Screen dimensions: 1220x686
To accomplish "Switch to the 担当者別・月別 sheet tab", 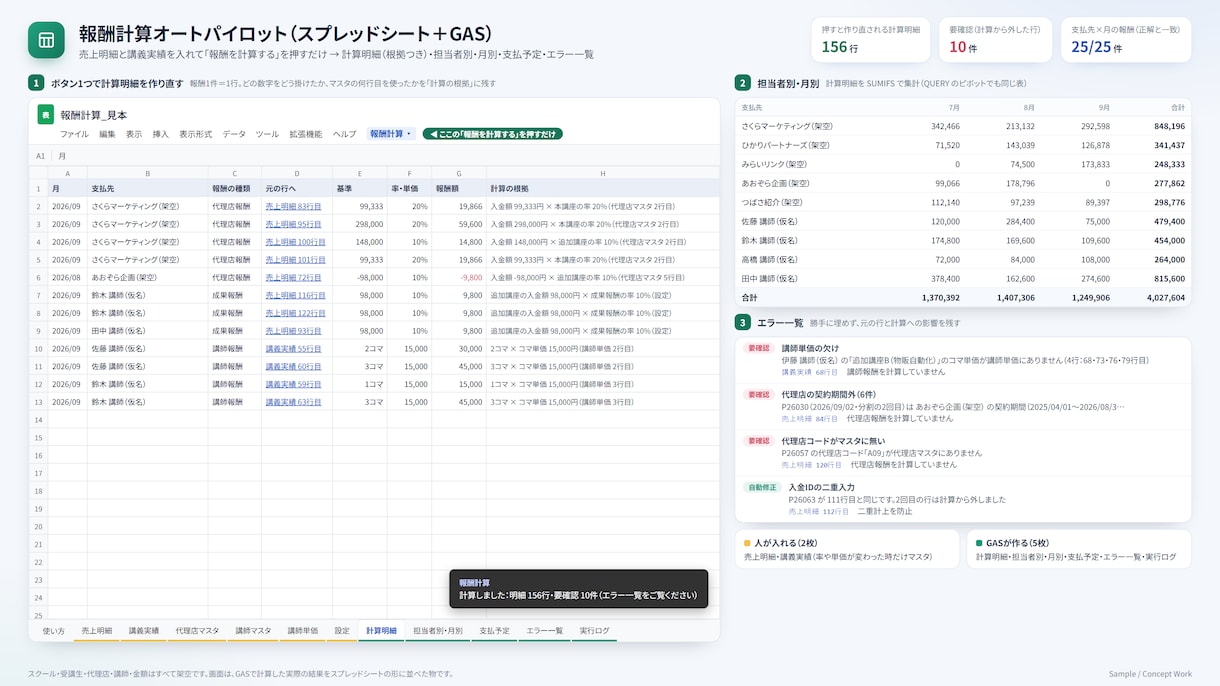I will tap(438, 630).
